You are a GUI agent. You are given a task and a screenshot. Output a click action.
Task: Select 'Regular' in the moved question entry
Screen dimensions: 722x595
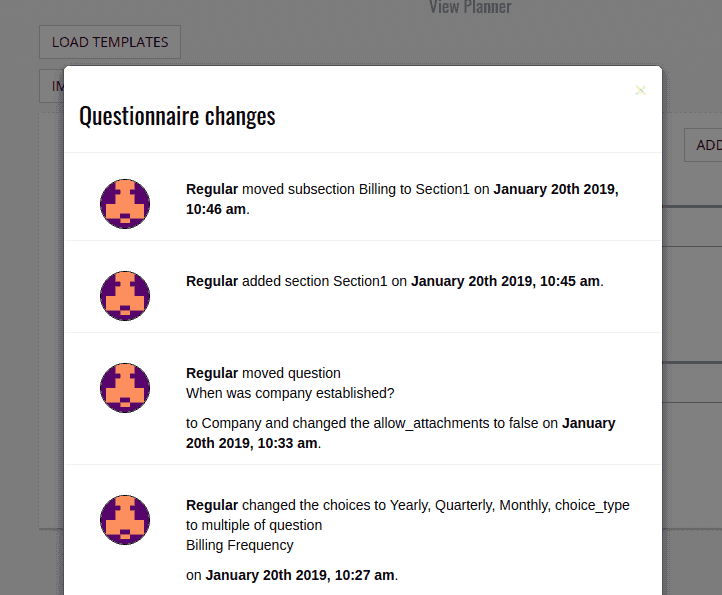[x=212, y=373]
